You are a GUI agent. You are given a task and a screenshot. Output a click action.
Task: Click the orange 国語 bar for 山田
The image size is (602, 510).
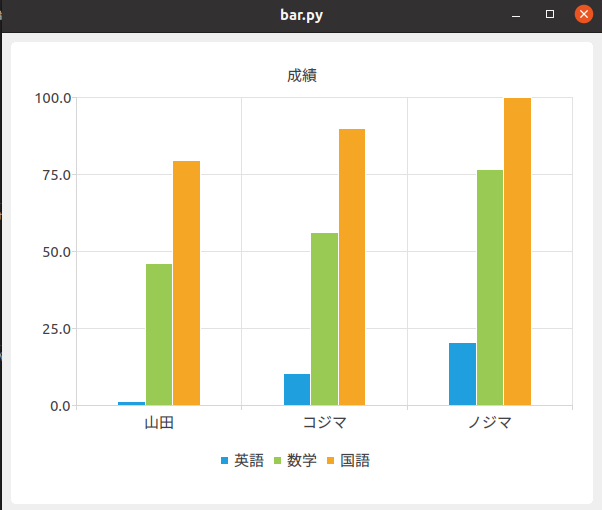pyautogui.click(x=187, y=283)
